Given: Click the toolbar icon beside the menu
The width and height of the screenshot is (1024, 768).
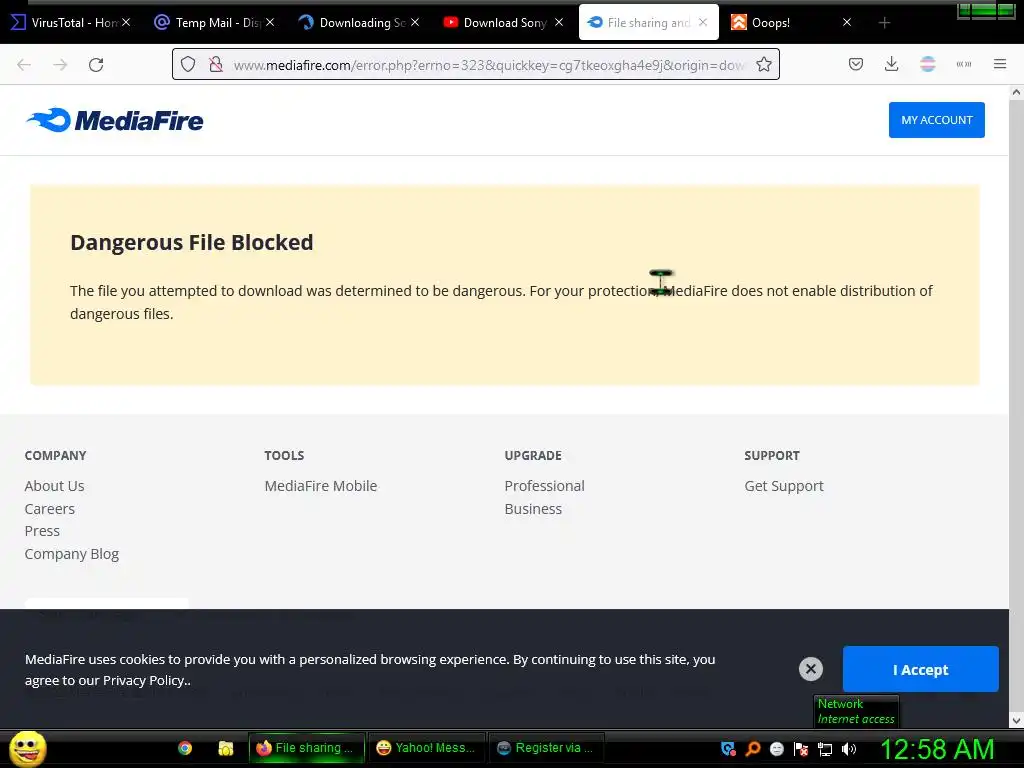Looking at the screenshot, I should click(x=964, y=64).
